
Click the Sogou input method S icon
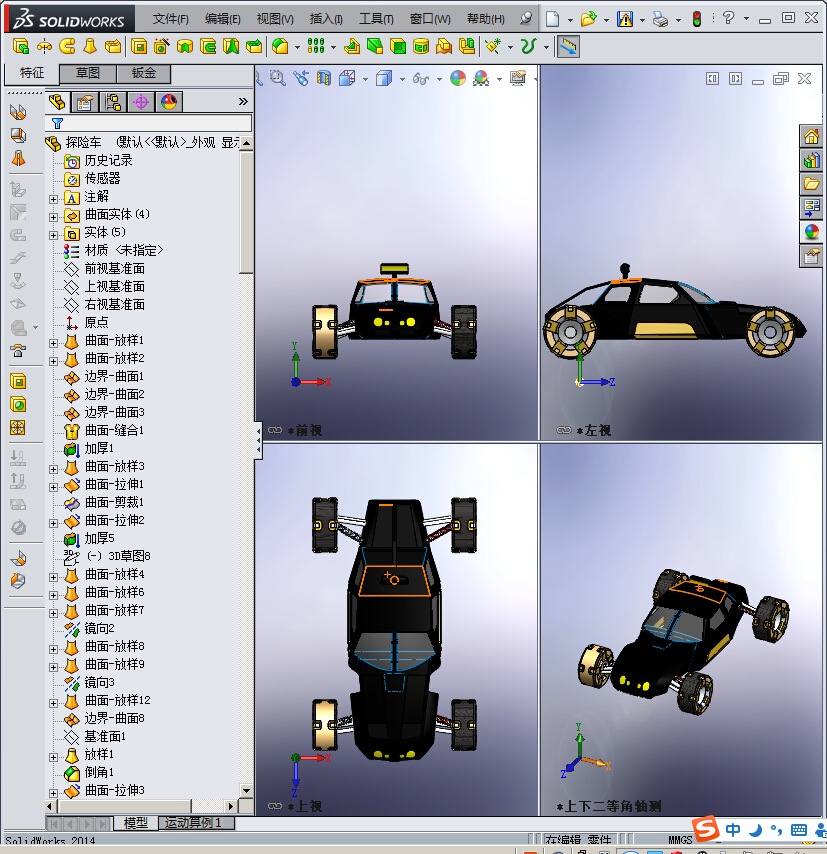(706, 828)
